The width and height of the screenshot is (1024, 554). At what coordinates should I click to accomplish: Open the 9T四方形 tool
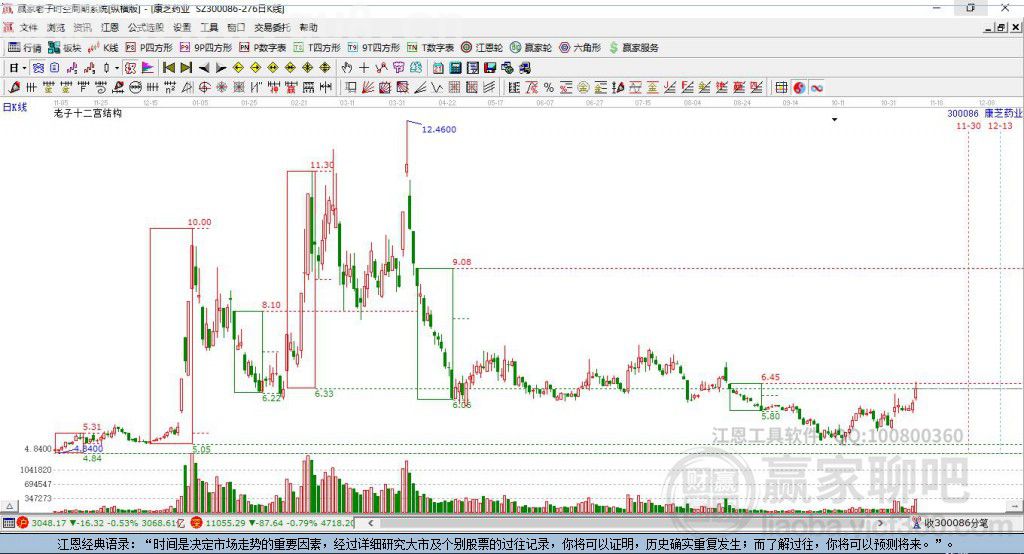(x=374, y=48)
